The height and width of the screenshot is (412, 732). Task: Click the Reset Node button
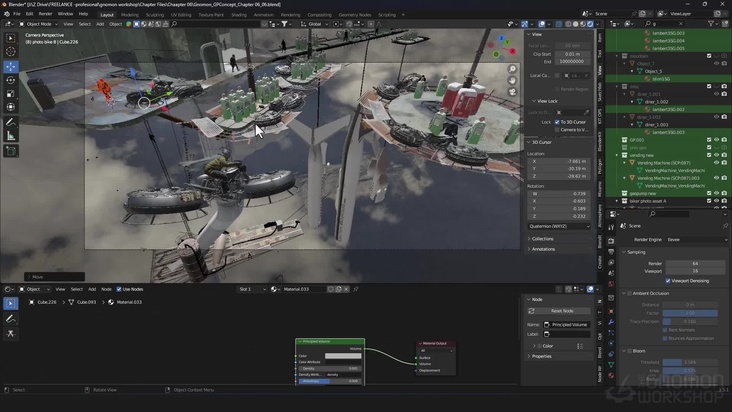pos(563,311)
